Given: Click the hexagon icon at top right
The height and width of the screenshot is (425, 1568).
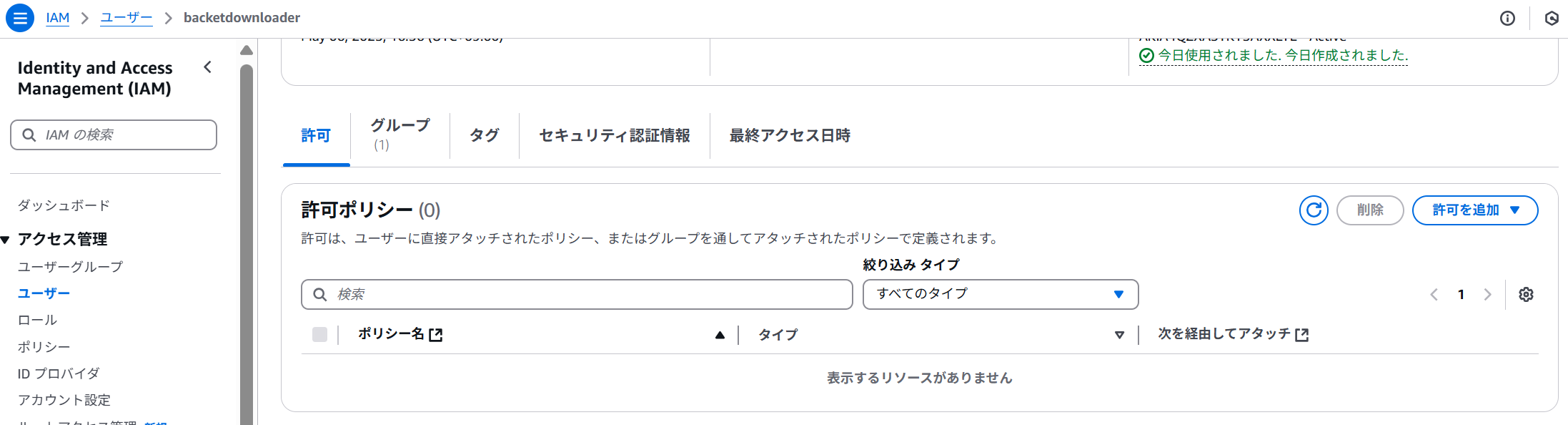Looking at the screenshot, I should [x=1552, y=19].
